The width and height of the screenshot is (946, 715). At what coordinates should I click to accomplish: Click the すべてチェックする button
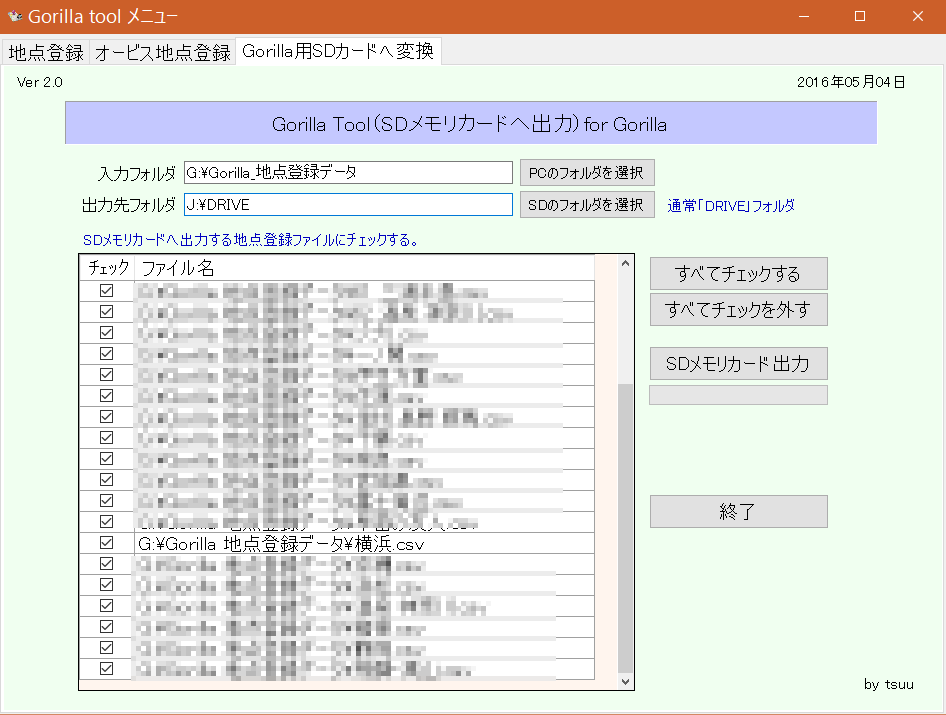(x=738, y=273)
